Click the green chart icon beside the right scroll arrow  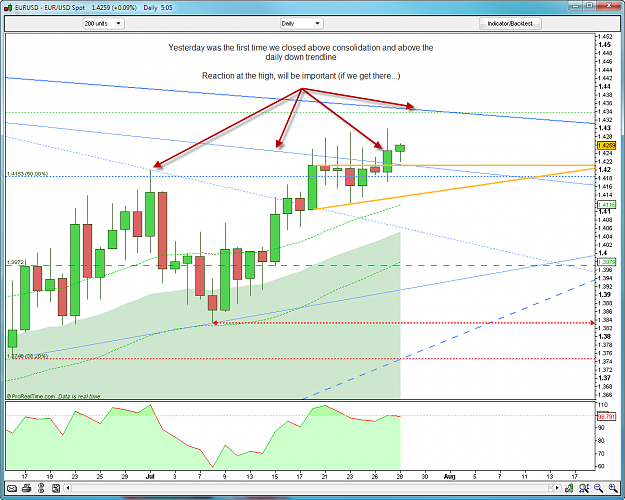pos(569,488)
